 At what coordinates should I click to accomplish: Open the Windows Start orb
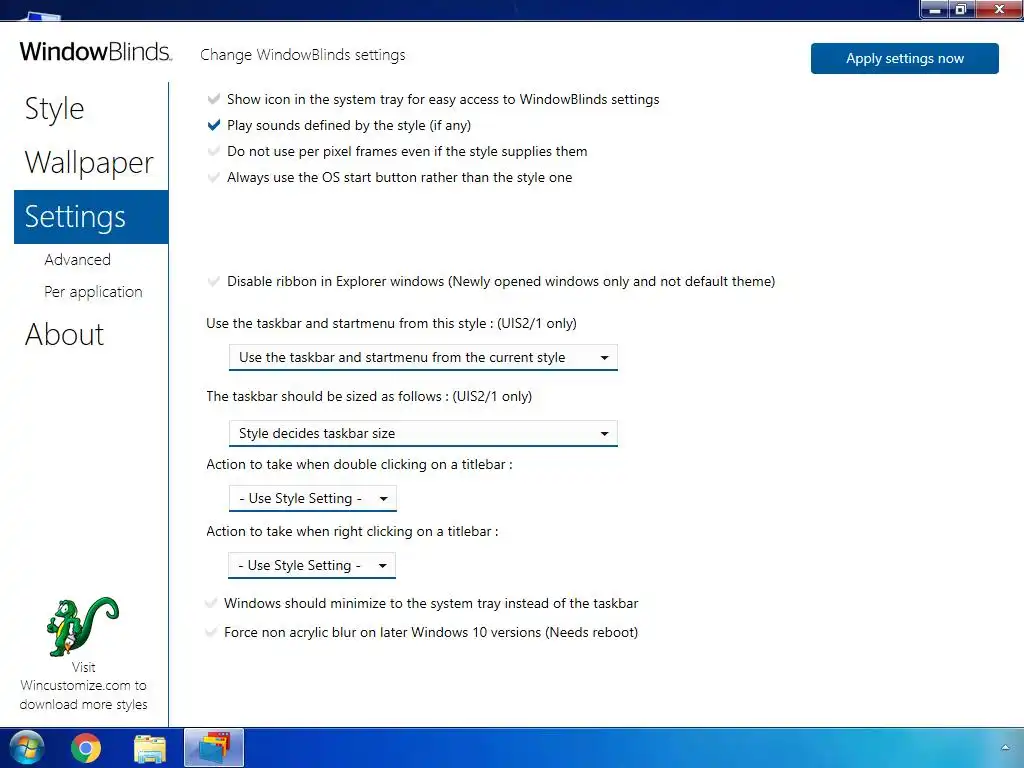click(27, 748)
